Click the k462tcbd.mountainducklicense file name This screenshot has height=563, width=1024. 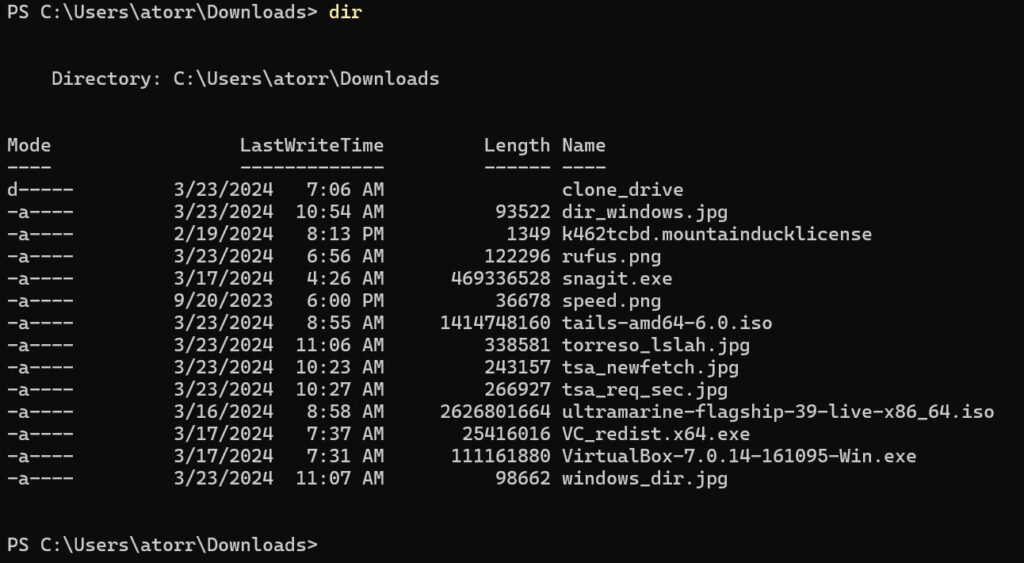tap(716, 234)
